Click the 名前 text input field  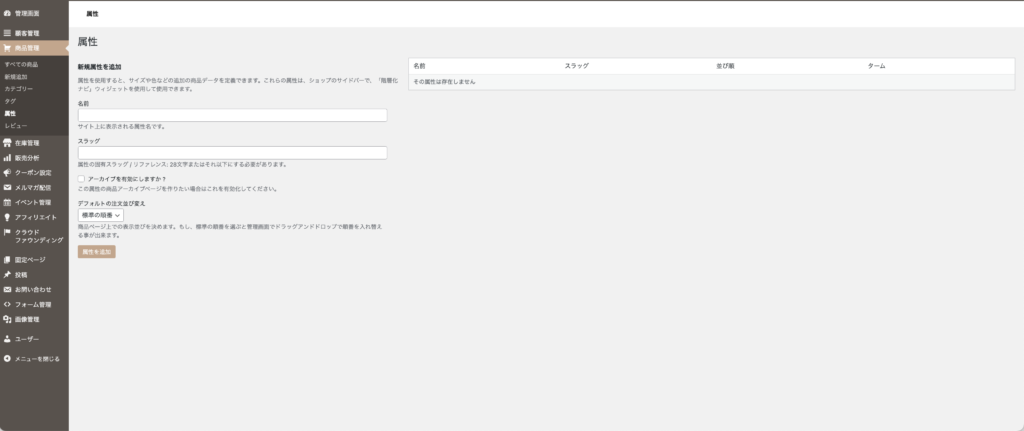(232, 115)
